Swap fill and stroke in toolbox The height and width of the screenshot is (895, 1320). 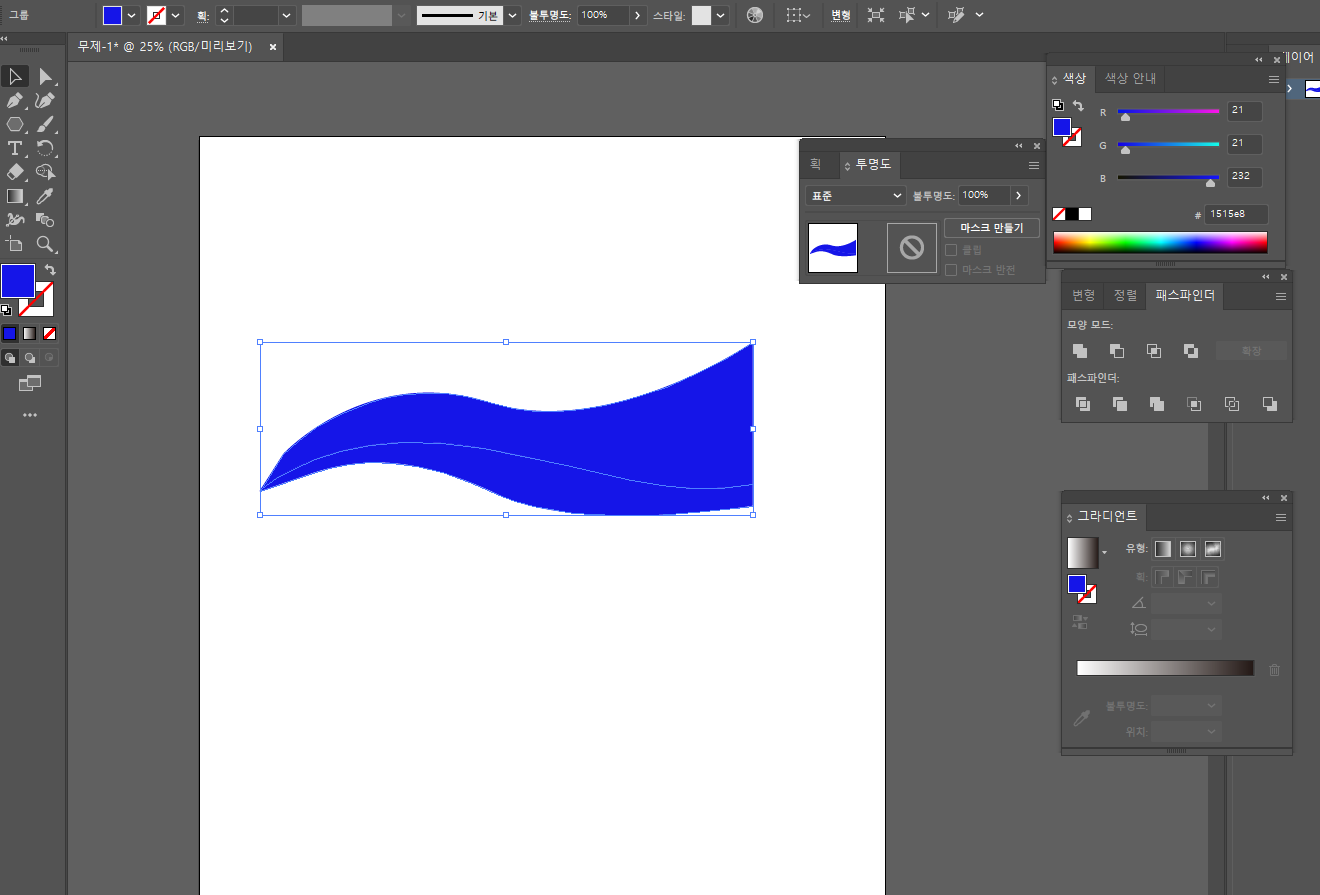tap(50, 270)
